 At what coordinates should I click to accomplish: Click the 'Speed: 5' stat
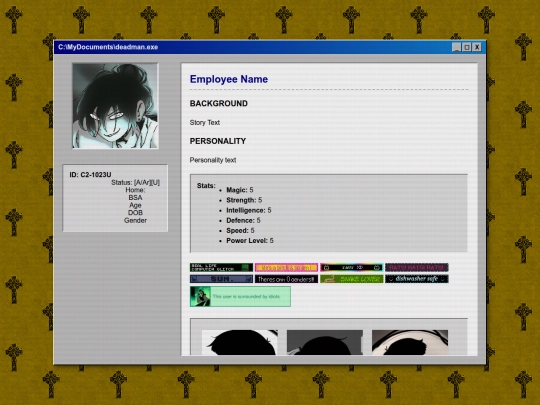[x=240, y=230]
